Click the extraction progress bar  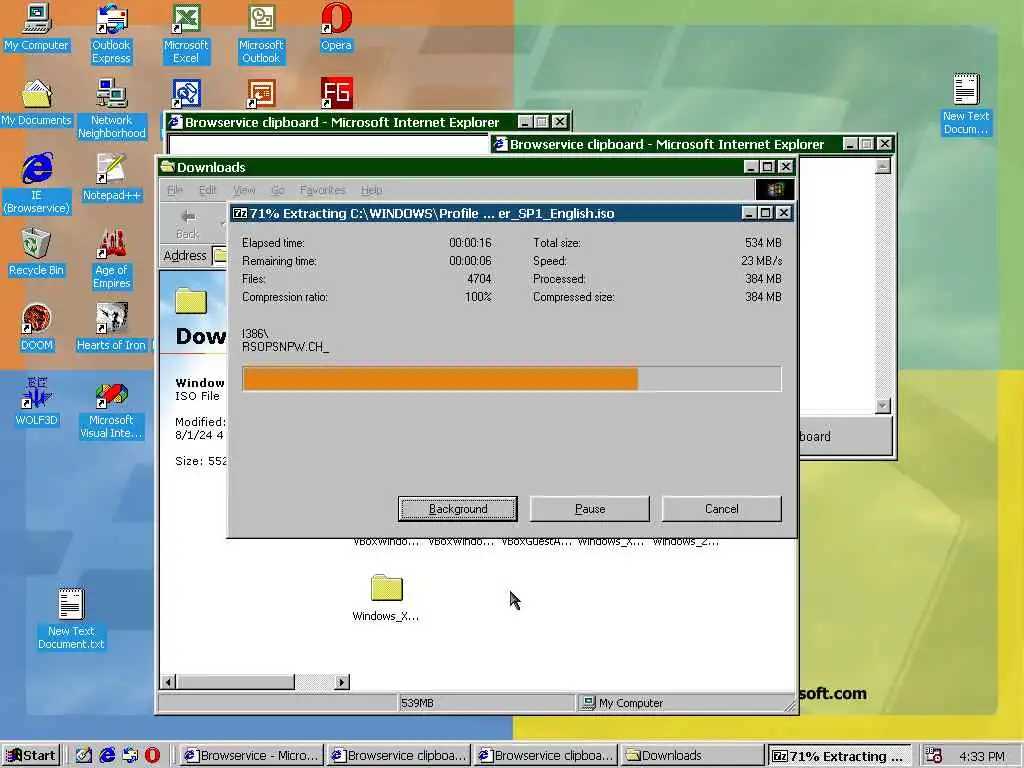click(x=511, y=379)
